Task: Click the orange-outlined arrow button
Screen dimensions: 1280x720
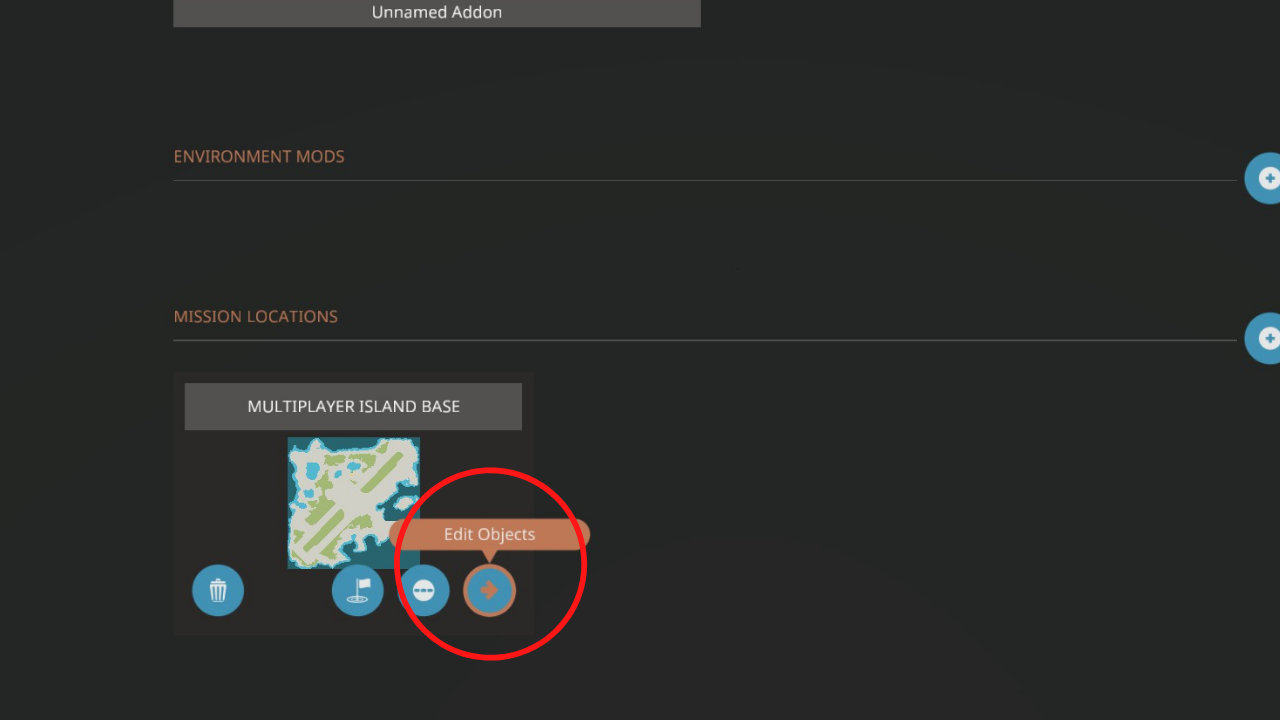Action: 489,590
